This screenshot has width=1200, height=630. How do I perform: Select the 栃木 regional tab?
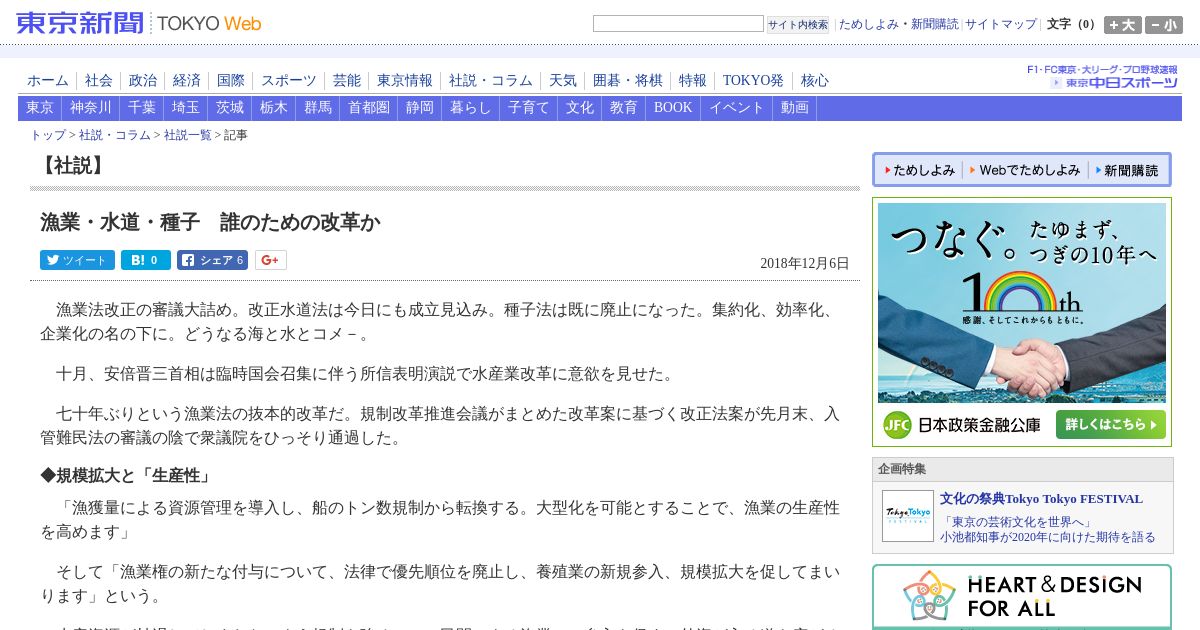(x=274, y=108)
